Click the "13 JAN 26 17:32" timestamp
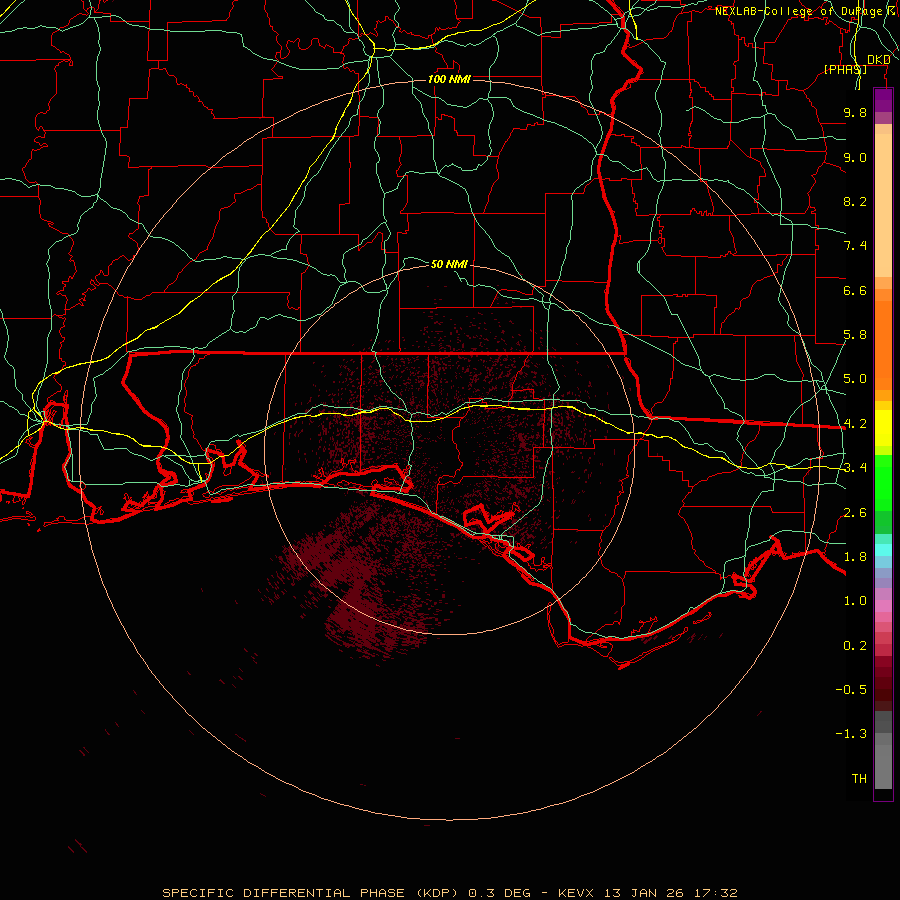 [670, 893]
